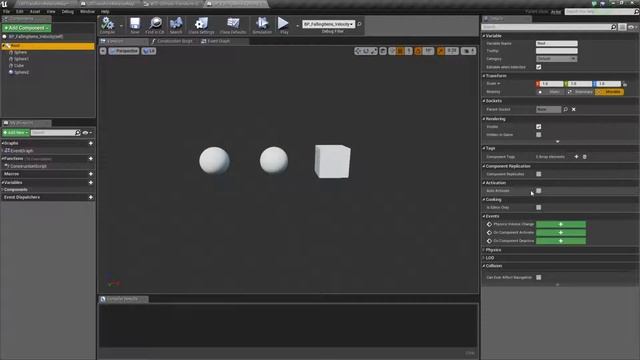Add Physics Volume Changed event
Image resolution: width=640 pixels, height=360 pixels.
pyautogui.click(x=561, y=224)
